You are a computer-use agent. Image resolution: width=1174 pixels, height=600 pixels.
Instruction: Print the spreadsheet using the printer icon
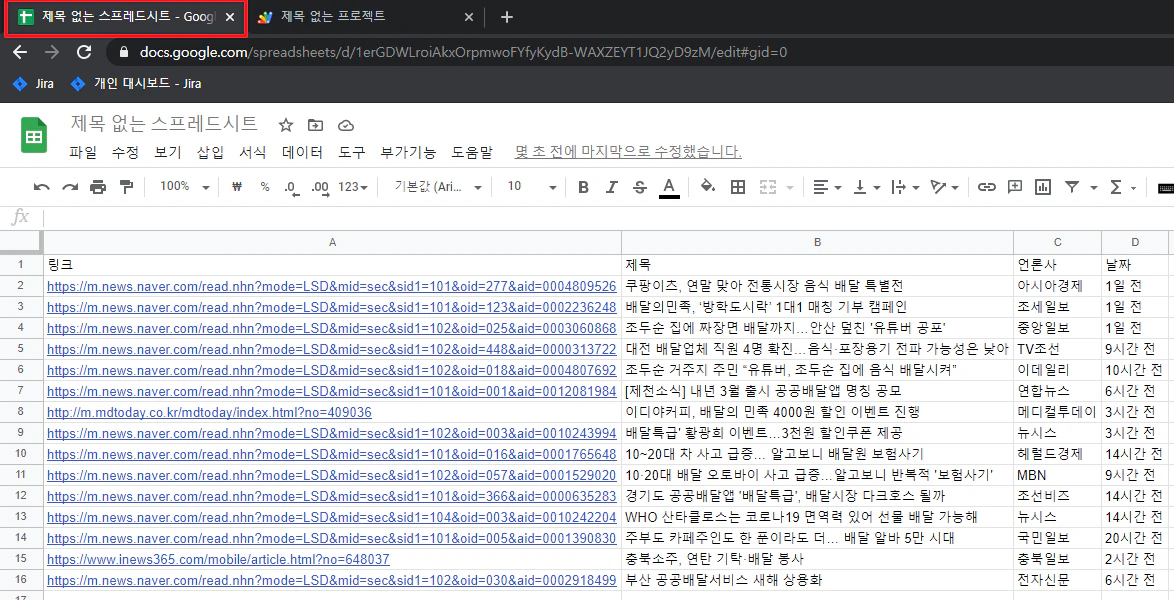click(x=98, y=187)
